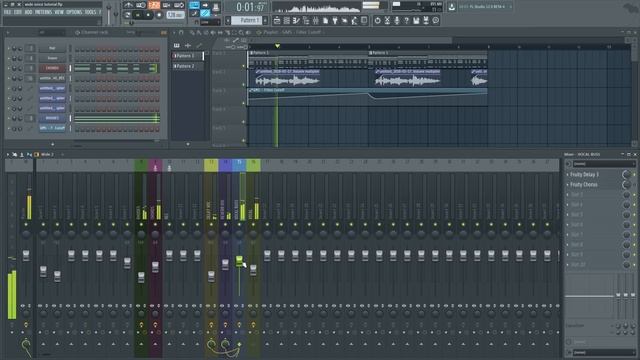
Task: Open Fruity Chorus slot options arrow
Action: [x=567, y=185]
